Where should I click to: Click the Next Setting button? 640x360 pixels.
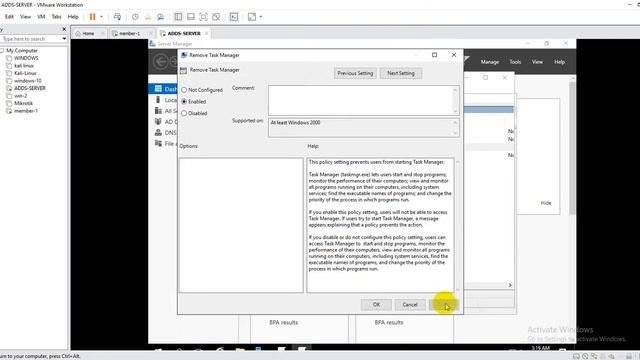(401, 73)
